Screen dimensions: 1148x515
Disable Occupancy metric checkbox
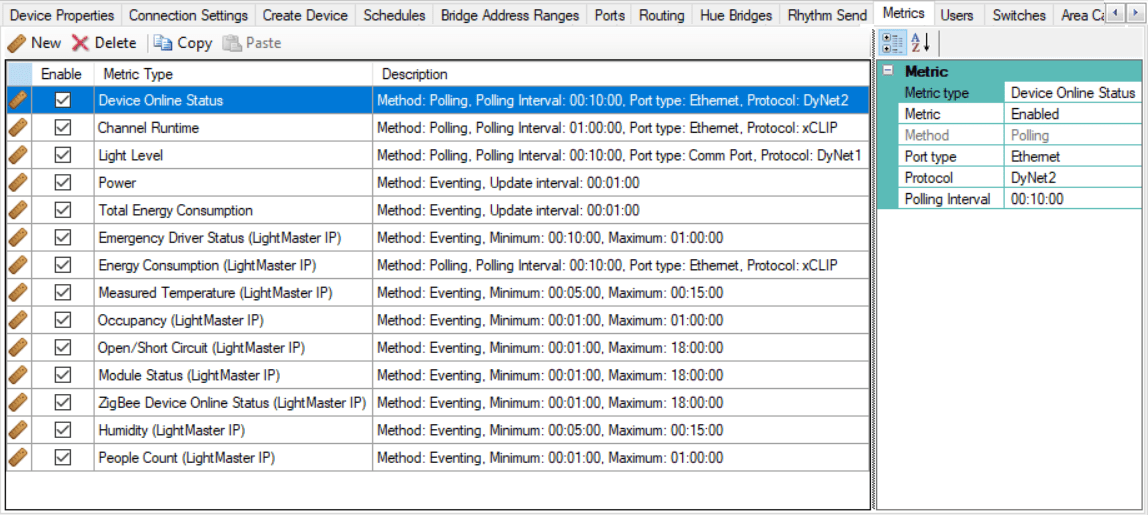(x=63, y=320)
